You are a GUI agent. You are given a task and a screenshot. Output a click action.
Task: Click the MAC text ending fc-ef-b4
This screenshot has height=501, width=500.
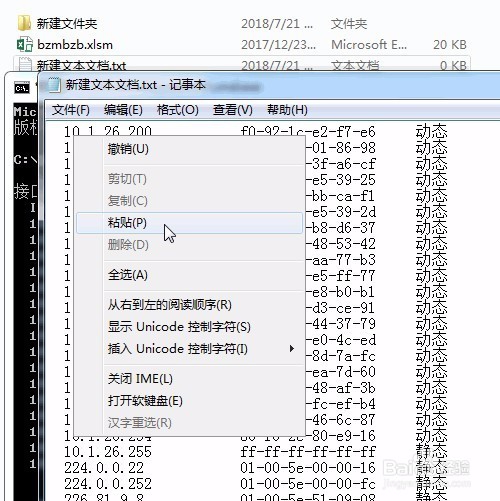tap(341, 404)
